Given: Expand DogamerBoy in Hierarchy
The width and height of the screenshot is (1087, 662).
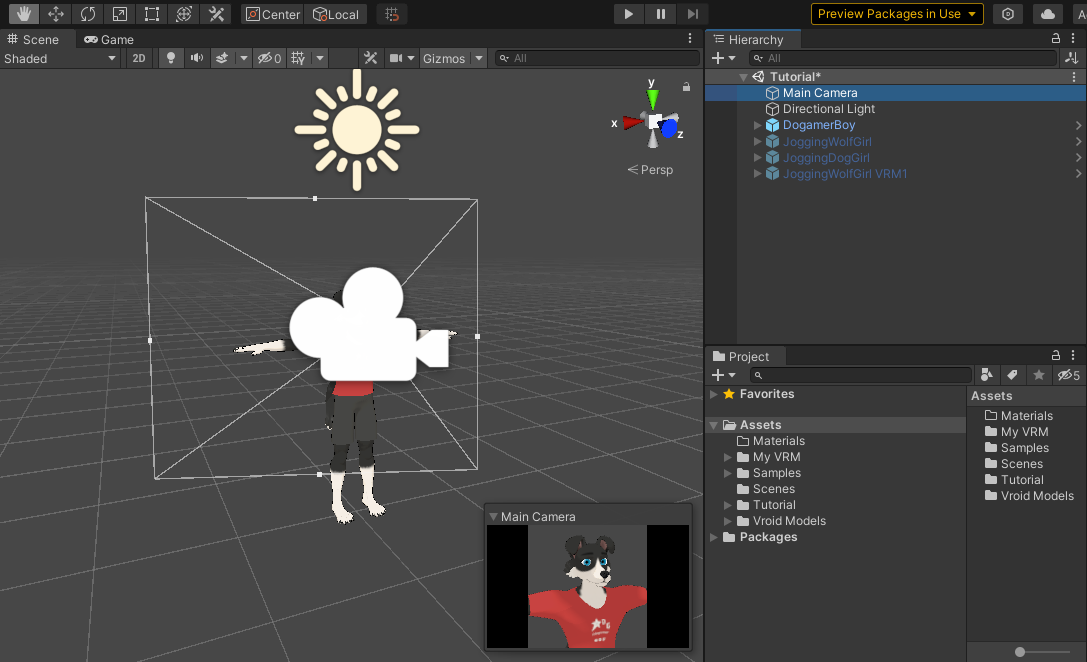Looking at the screenshot, I should 757,125.
